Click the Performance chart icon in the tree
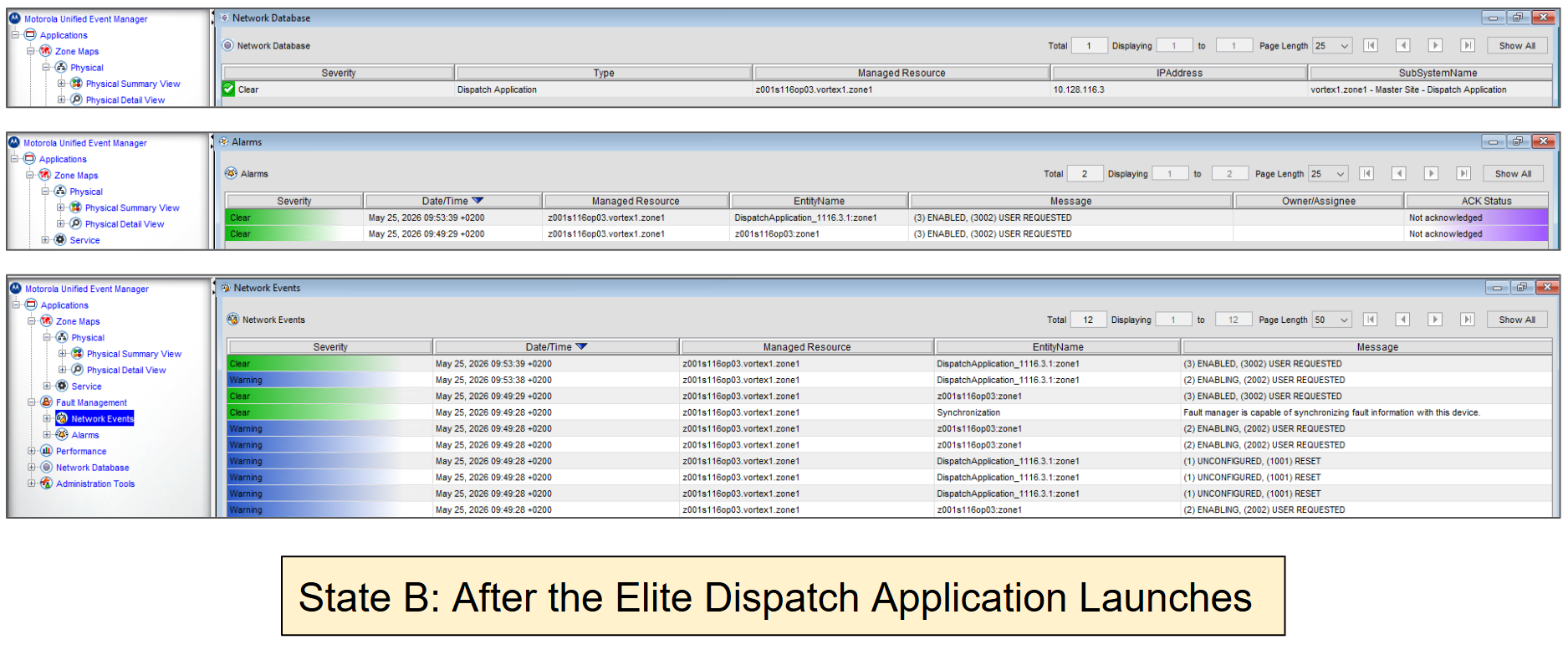 pyautogui.click(x=46, y=451)
